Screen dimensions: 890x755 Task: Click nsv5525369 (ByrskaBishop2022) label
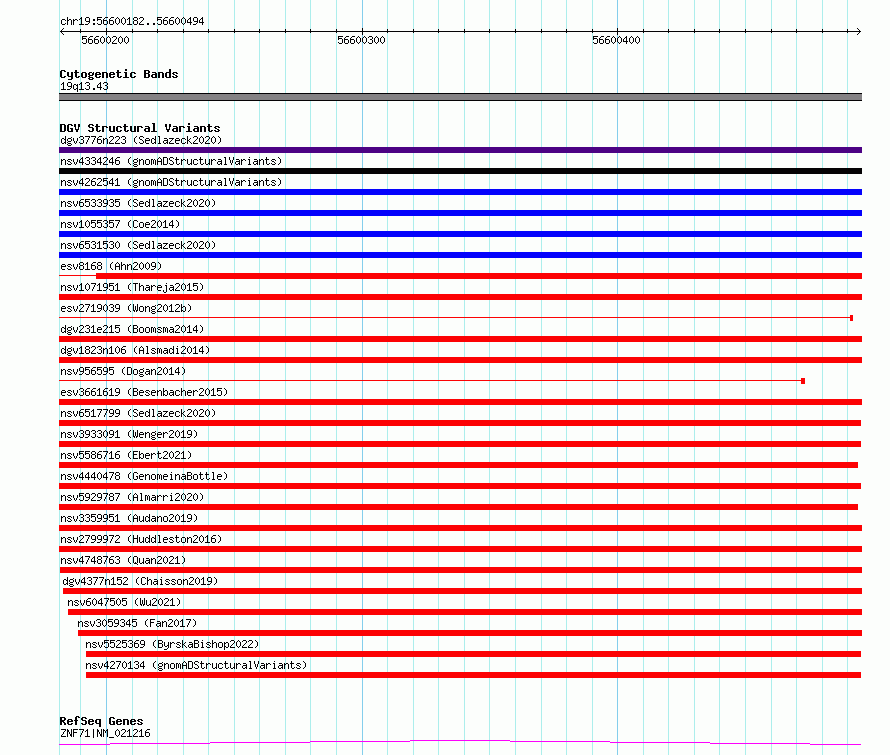172,644
